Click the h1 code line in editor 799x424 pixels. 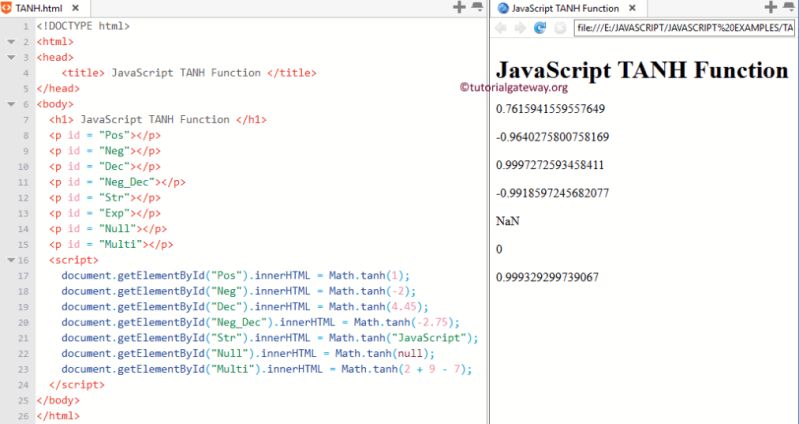click(x=158, y=119)
